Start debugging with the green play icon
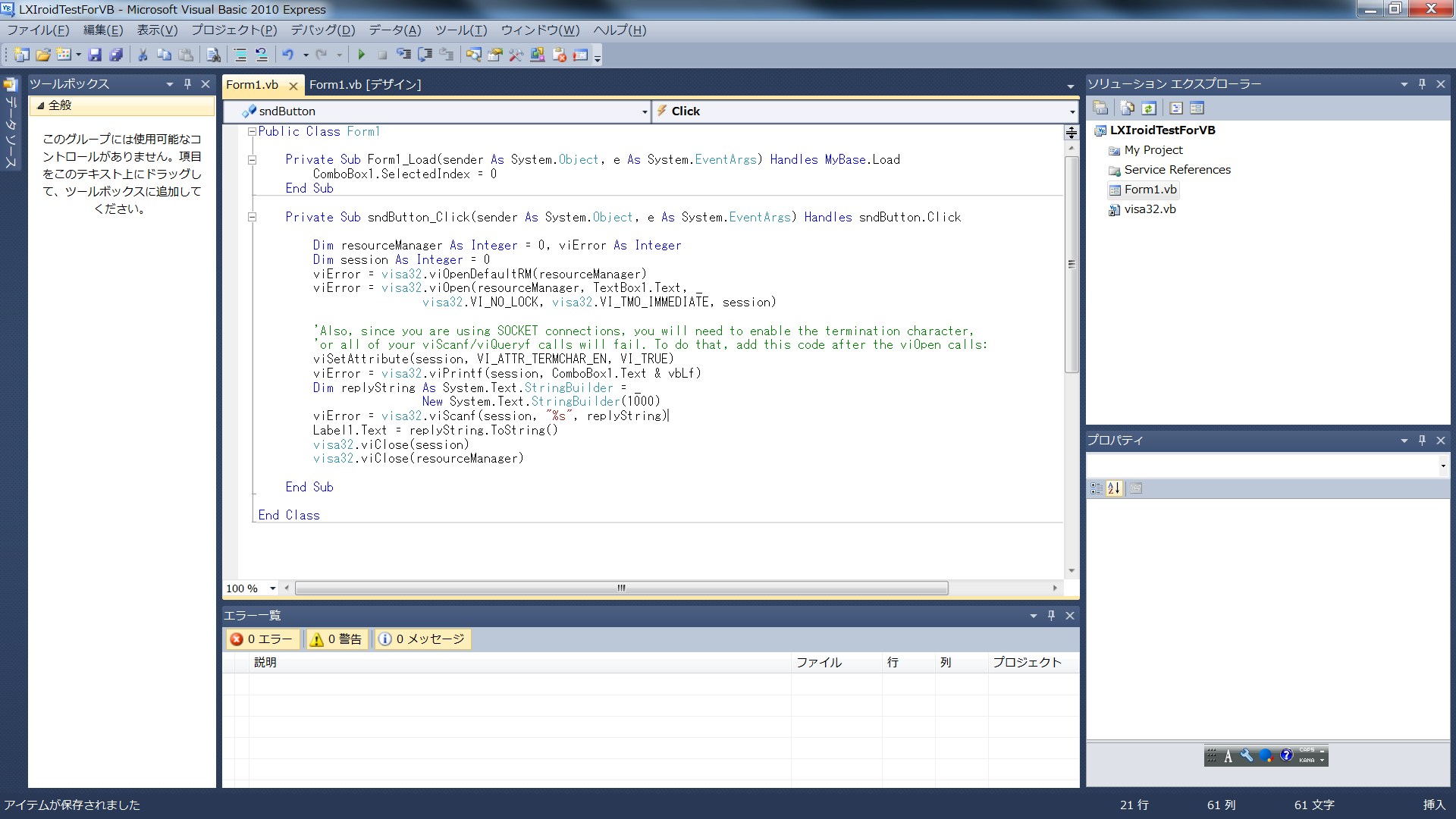 tap(362, 55)
